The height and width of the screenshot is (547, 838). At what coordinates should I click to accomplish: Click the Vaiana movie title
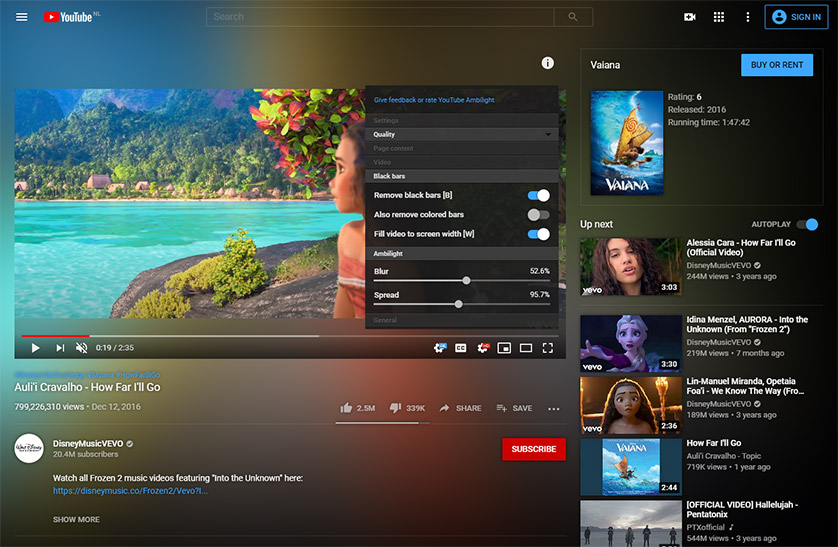pyautogui.click(x=605, y=65)
